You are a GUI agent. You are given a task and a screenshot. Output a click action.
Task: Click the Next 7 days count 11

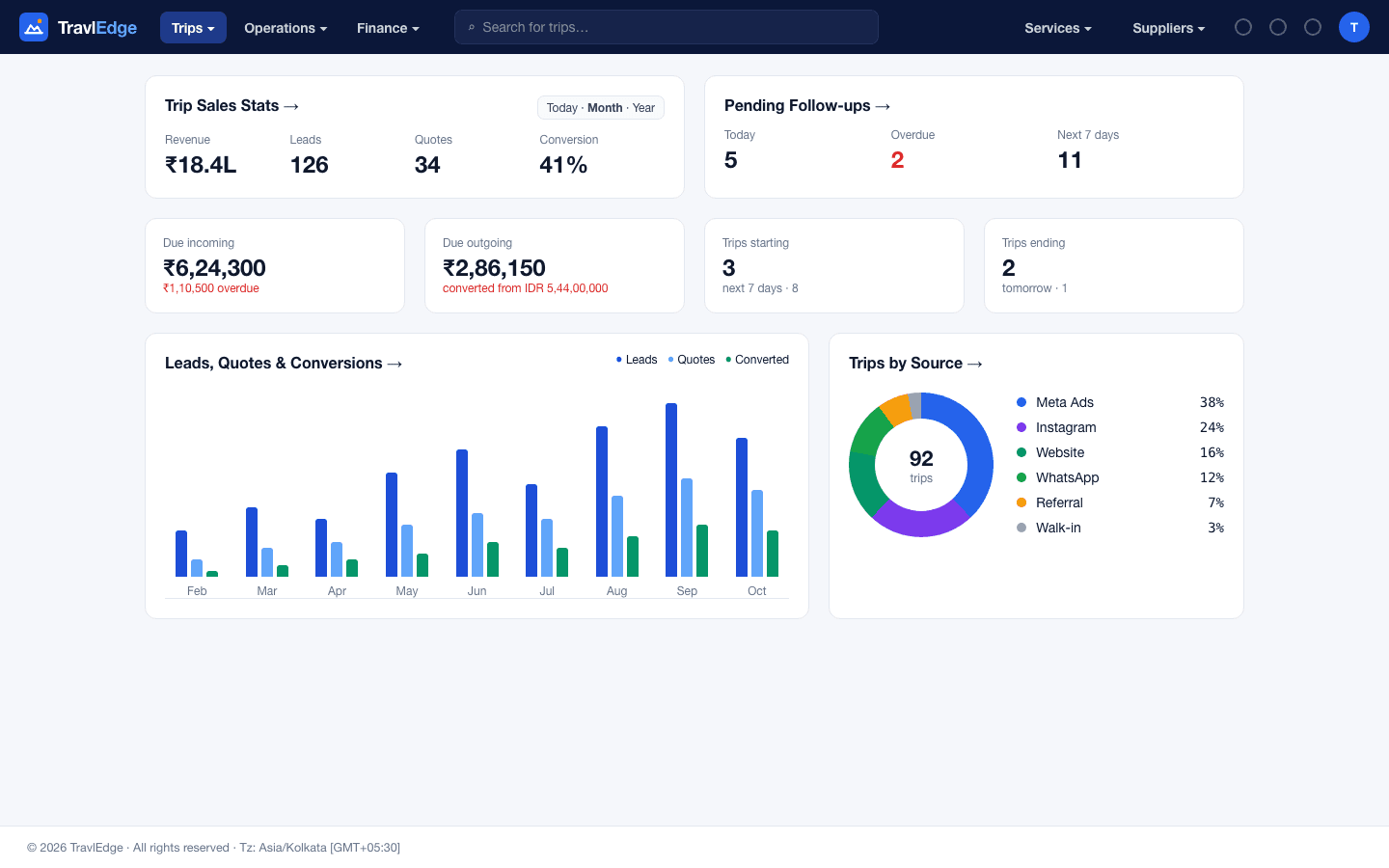[1069, 160]
